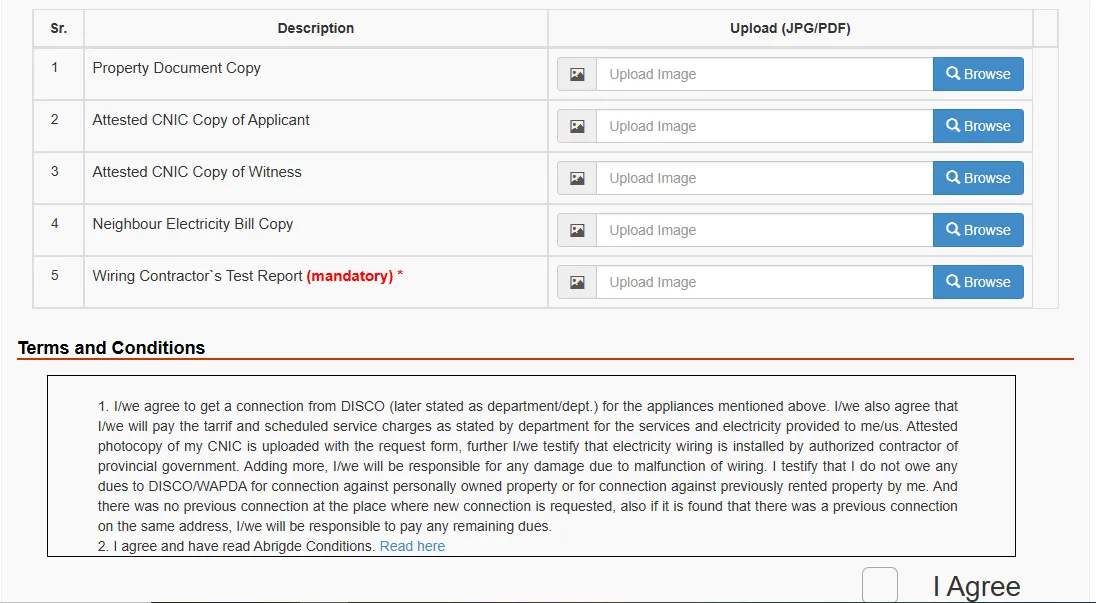1096x603 pixels.
Task: Click the 'Upload (JPG/PDF)' column header
Action: (x=791, y=29)
